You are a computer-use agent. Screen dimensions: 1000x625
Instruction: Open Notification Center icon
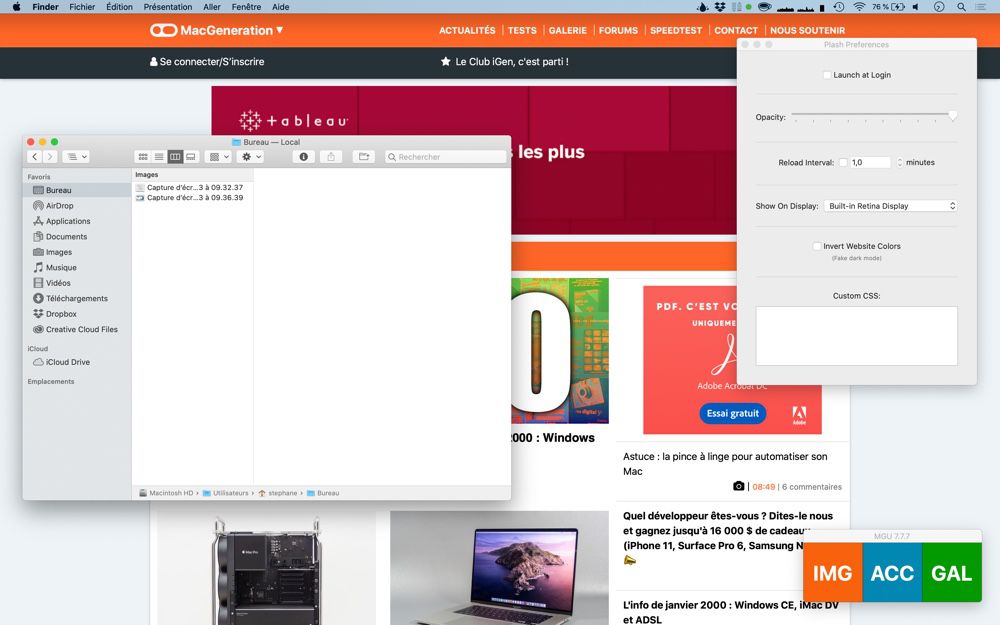pyautogui.click(x=981, y=7)
